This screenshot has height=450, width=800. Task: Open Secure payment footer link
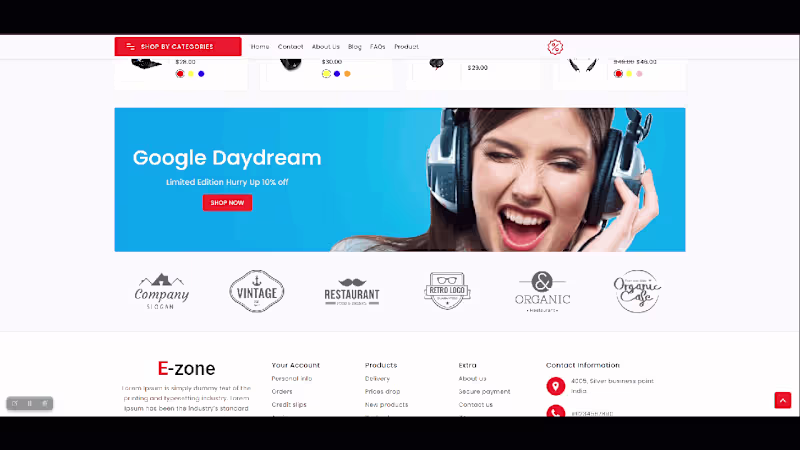pos(484,392)
